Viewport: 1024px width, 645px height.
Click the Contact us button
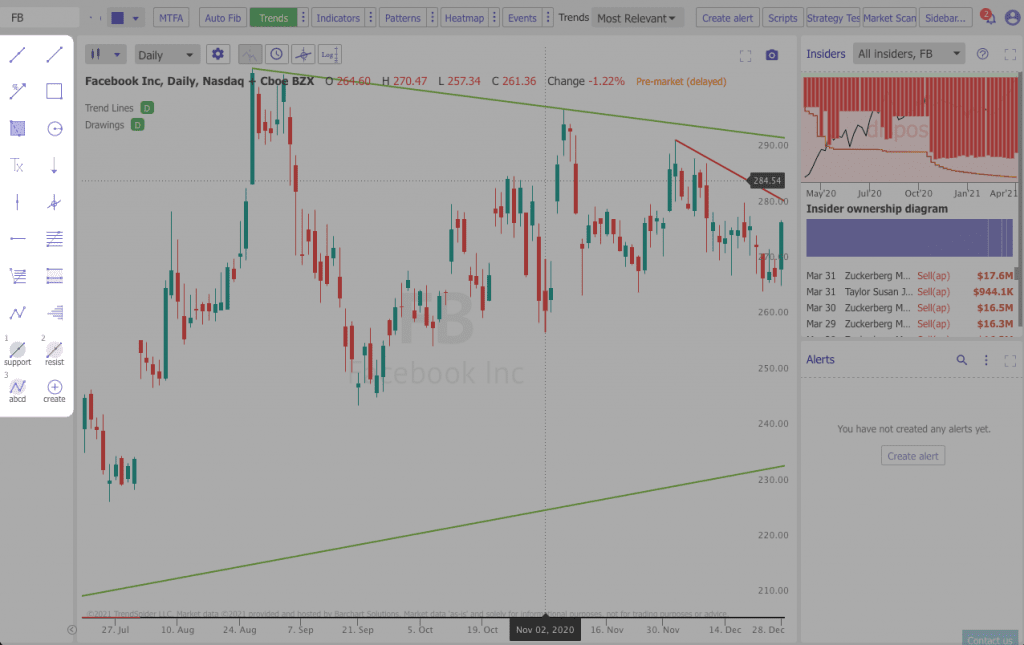coord(989,639)
